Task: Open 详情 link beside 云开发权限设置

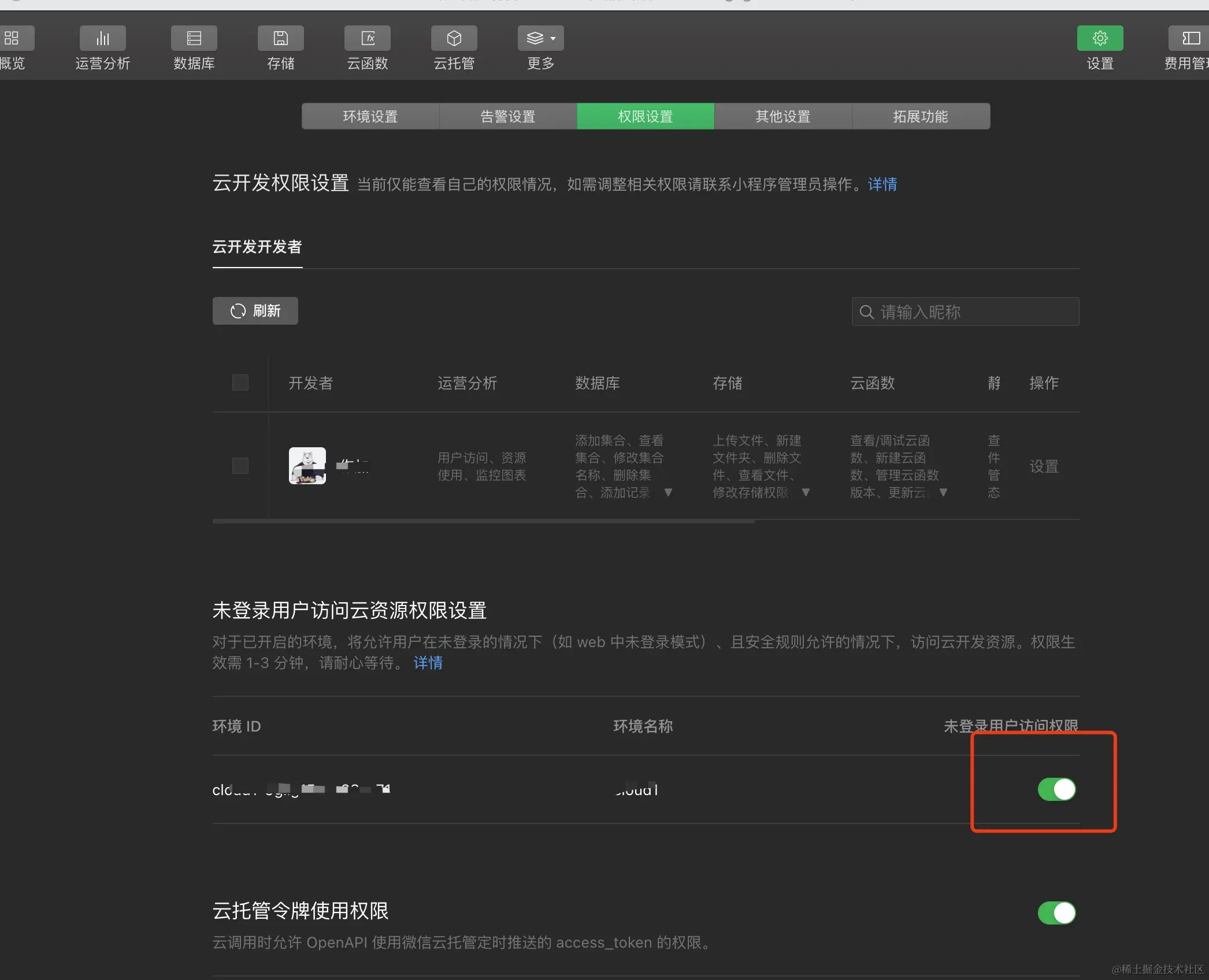Action: (882, 184)
